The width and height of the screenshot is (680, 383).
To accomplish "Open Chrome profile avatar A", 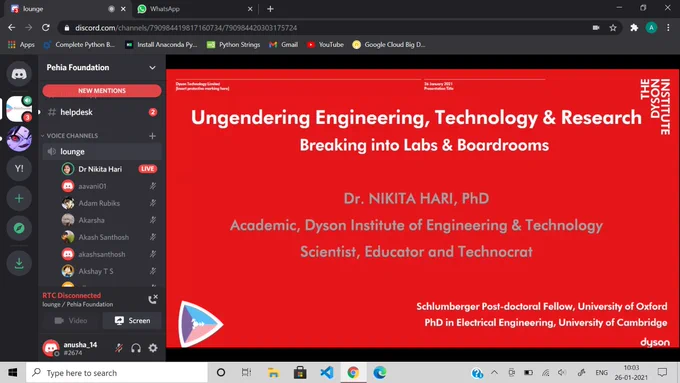I will point(651,28).
